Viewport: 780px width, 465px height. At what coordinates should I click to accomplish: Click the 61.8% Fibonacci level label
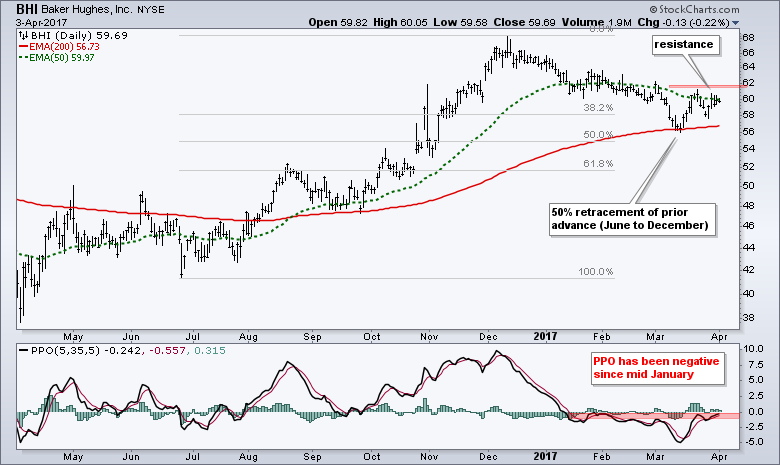[598, 164]
